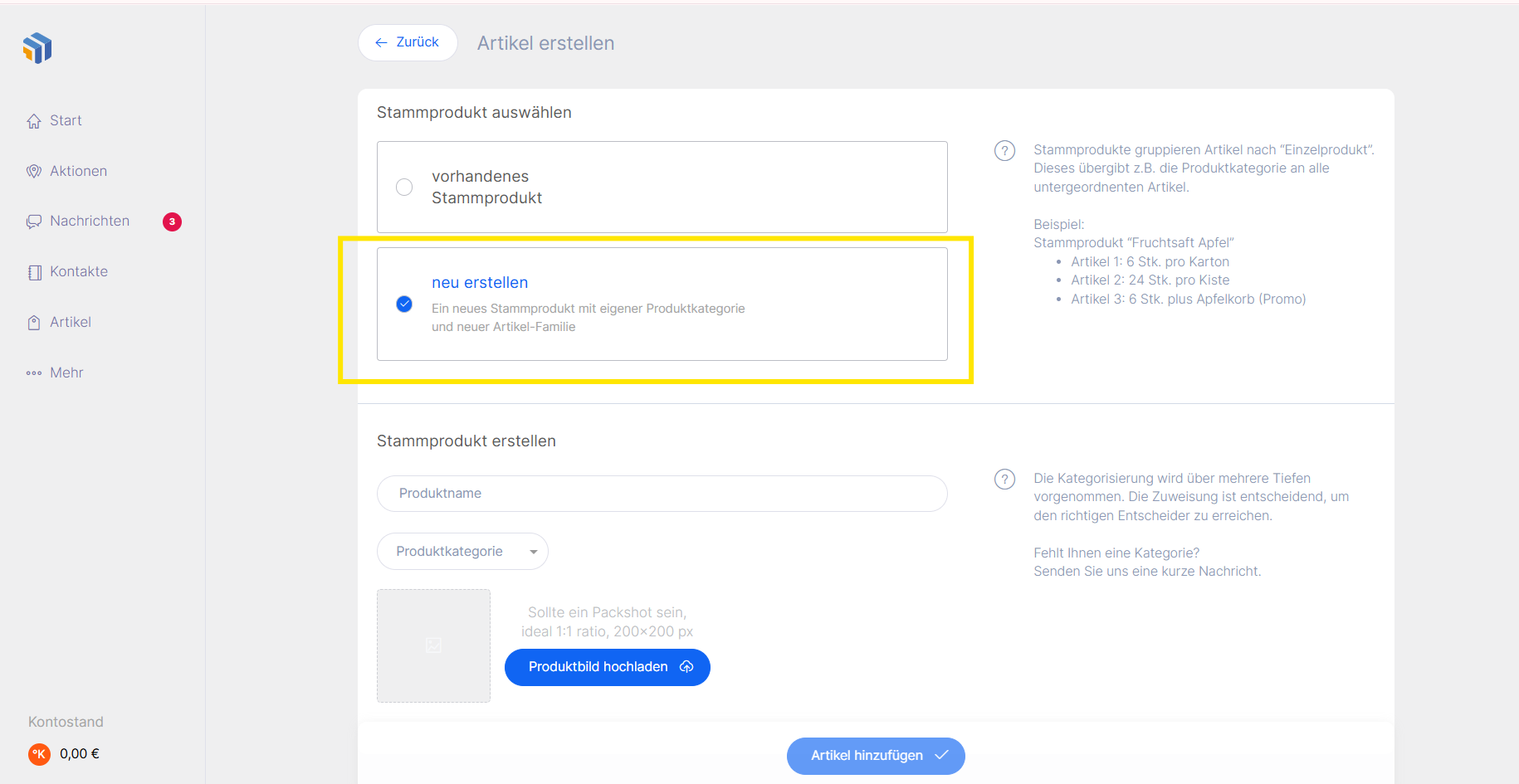Go back using the Zurück button

408,42
